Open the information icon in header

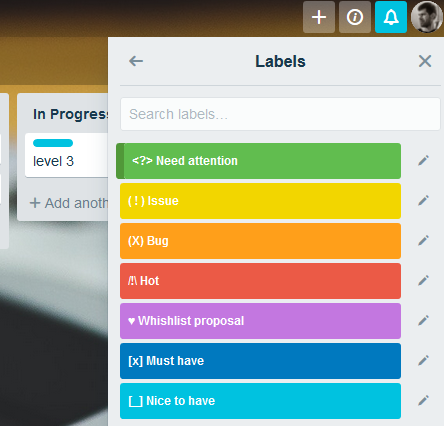(355, 17)
